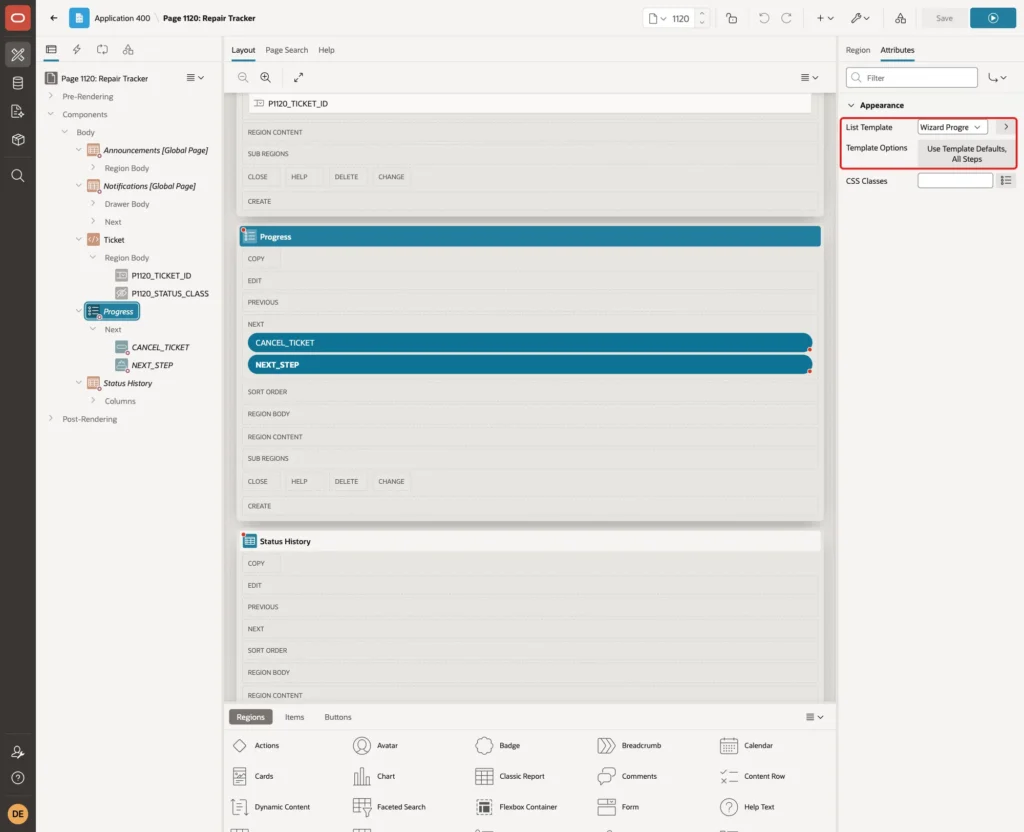Viewport: 1024px width, 832px height.
Task: Open the Help tab
Action: [x=327, y=50]
